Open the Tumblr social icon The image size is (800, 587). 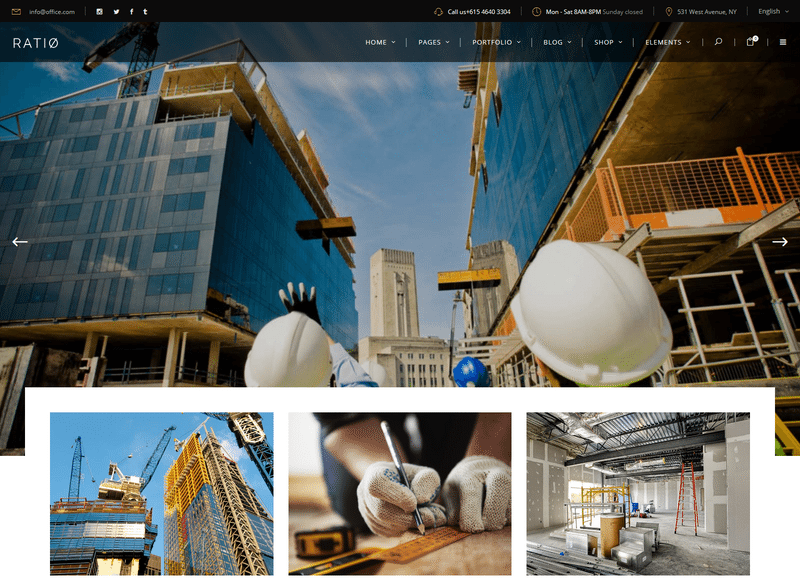pyautogui.click(x=145, y=12)
